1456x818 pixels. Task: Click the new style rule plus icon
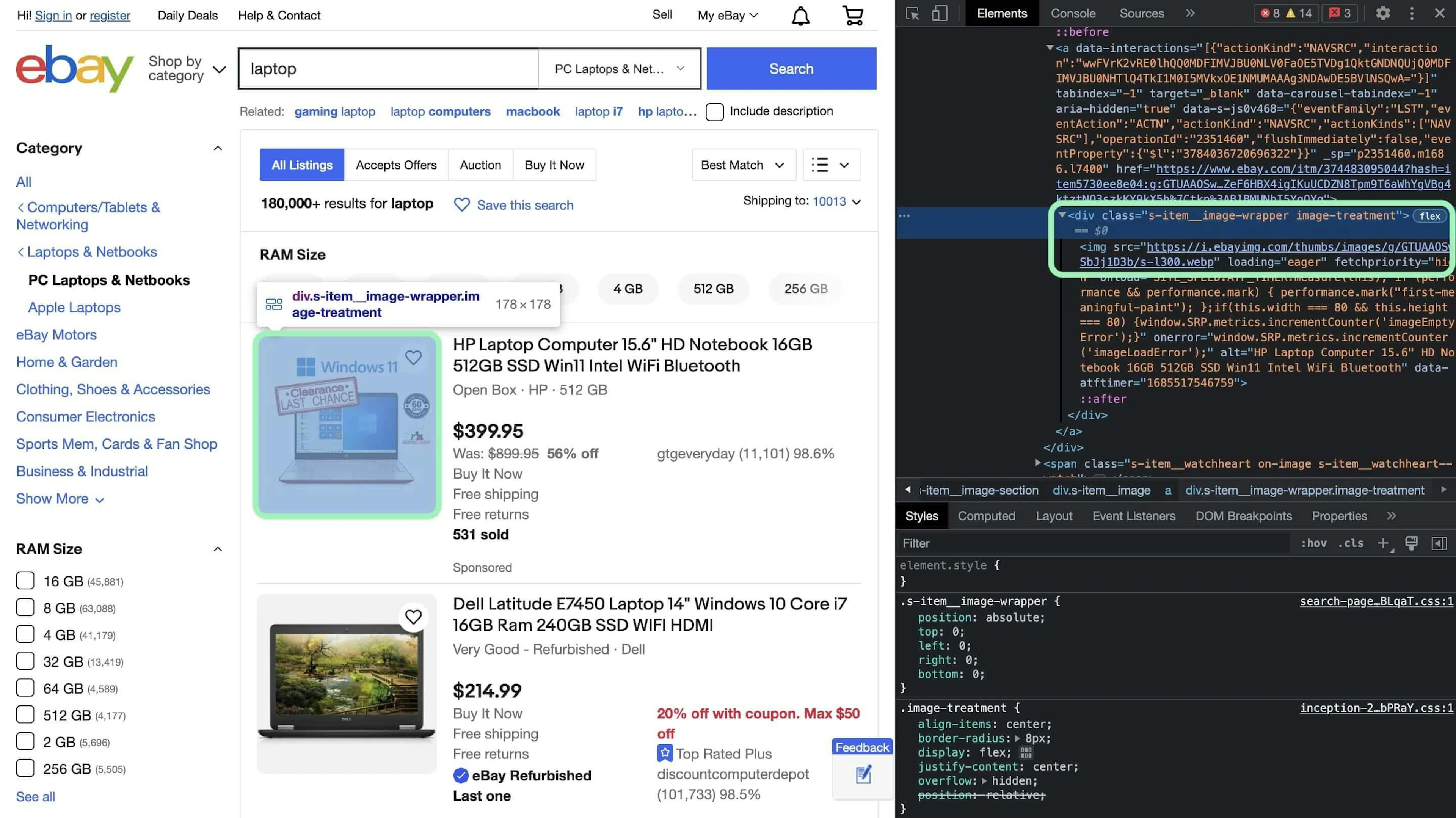(x=1383, y=543)
